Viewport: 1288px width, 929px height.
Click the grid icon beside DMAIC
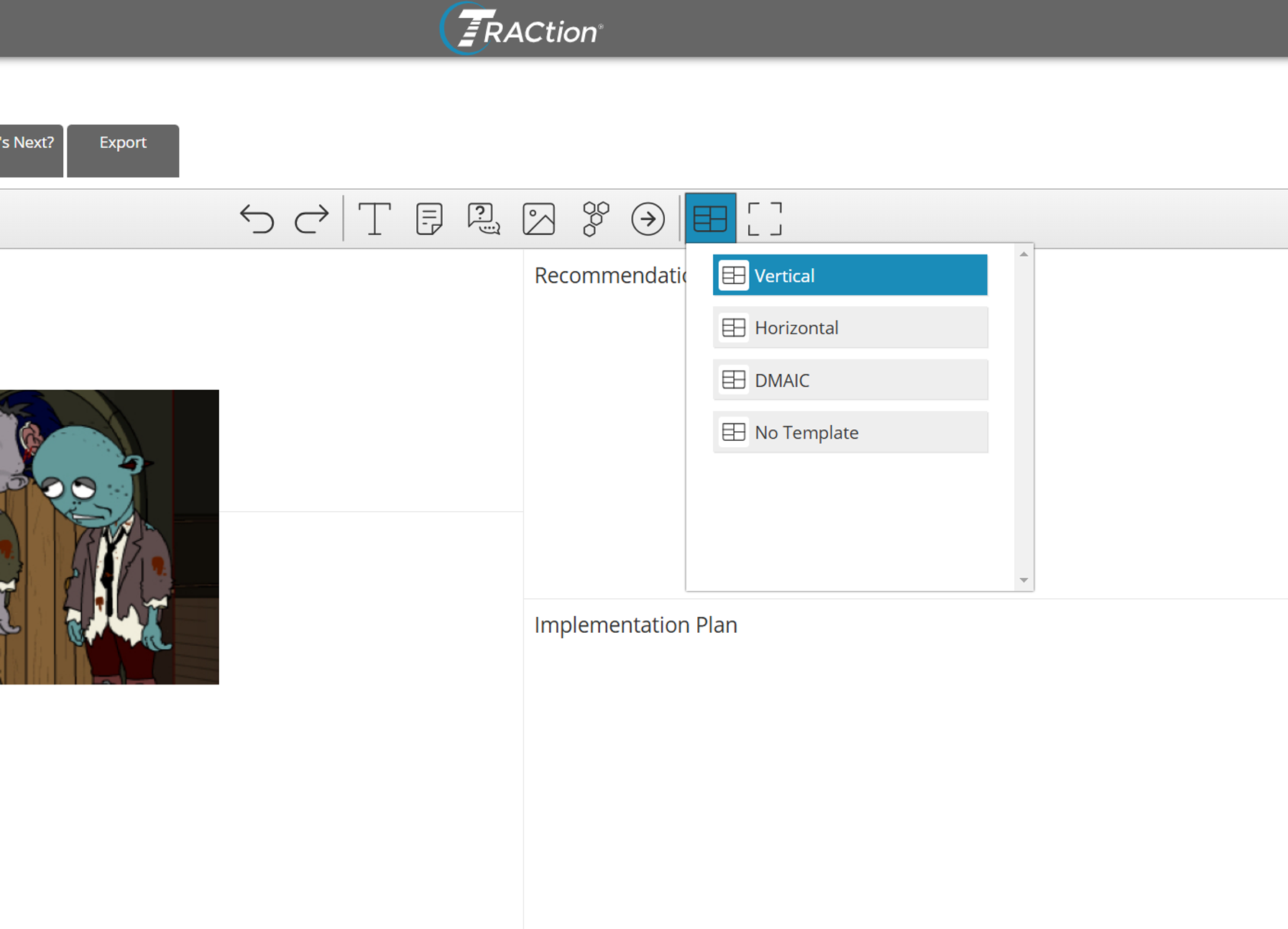point(734,380)
